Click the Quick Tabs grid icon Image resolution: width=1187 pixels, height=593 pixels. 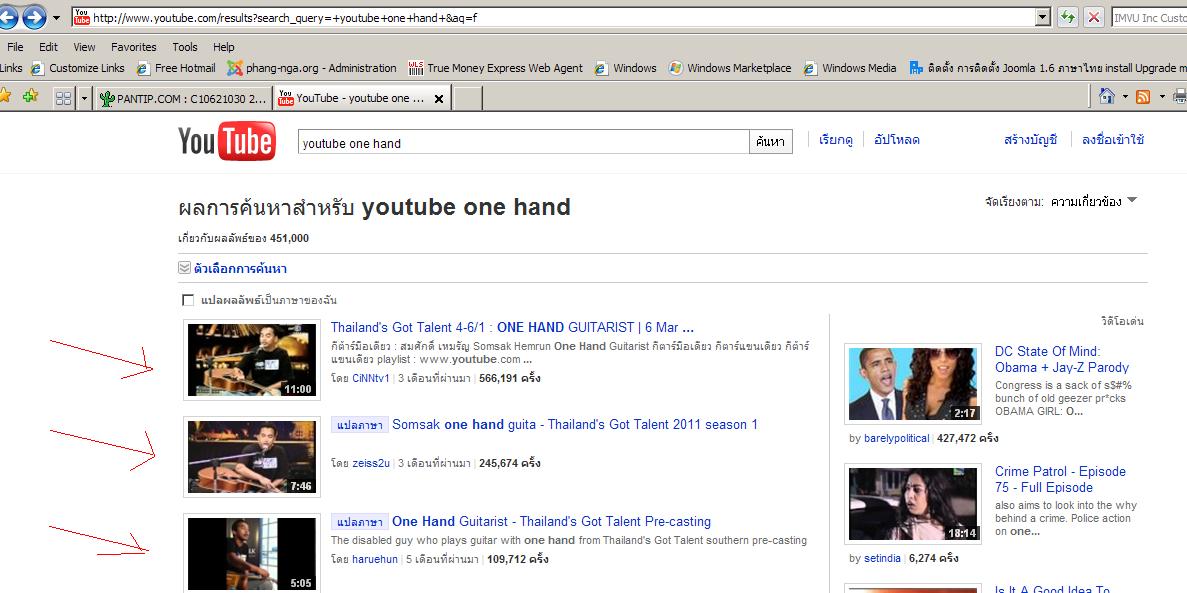64,98
